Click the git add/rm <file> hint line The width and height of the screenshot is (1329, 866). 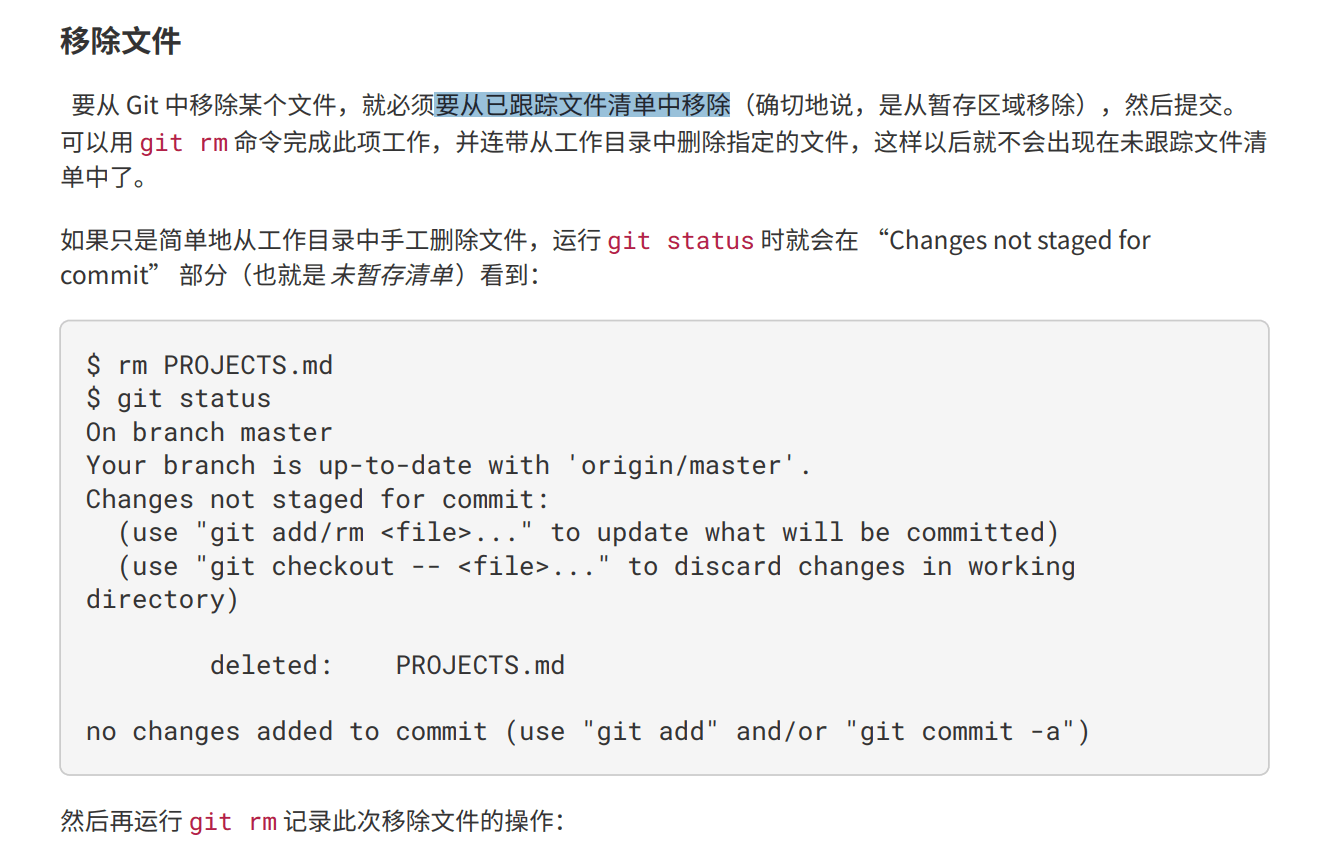point(588,532)
